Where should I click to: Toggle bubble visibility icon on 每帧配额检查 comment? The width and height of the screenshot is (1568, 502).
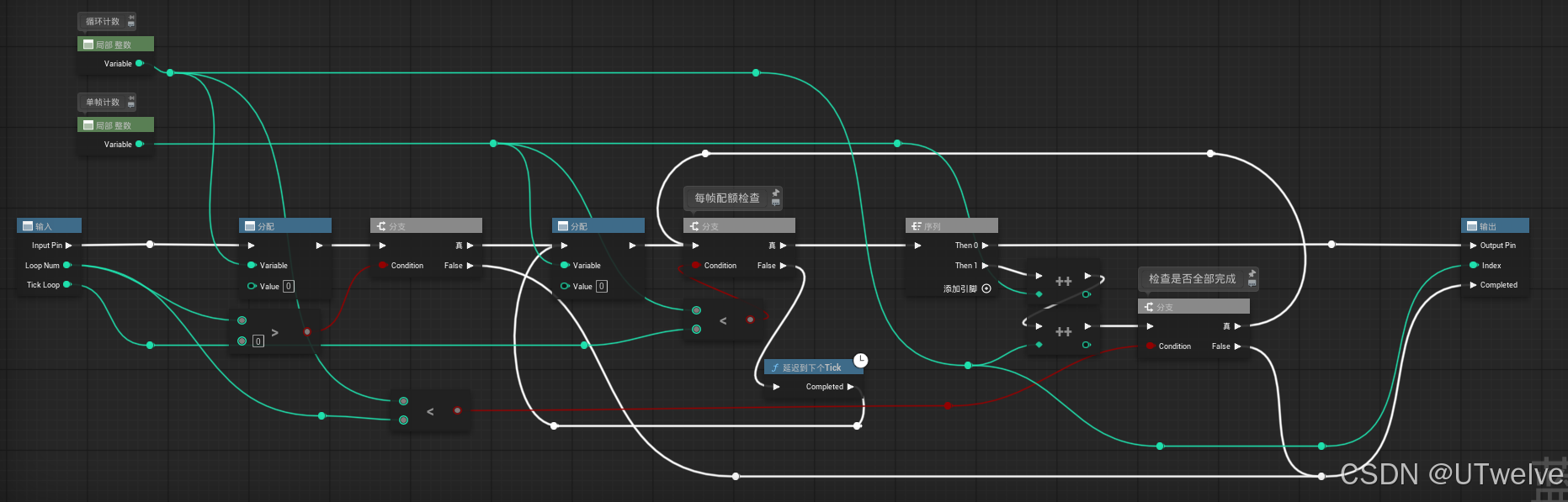click(x=776, y=203)
